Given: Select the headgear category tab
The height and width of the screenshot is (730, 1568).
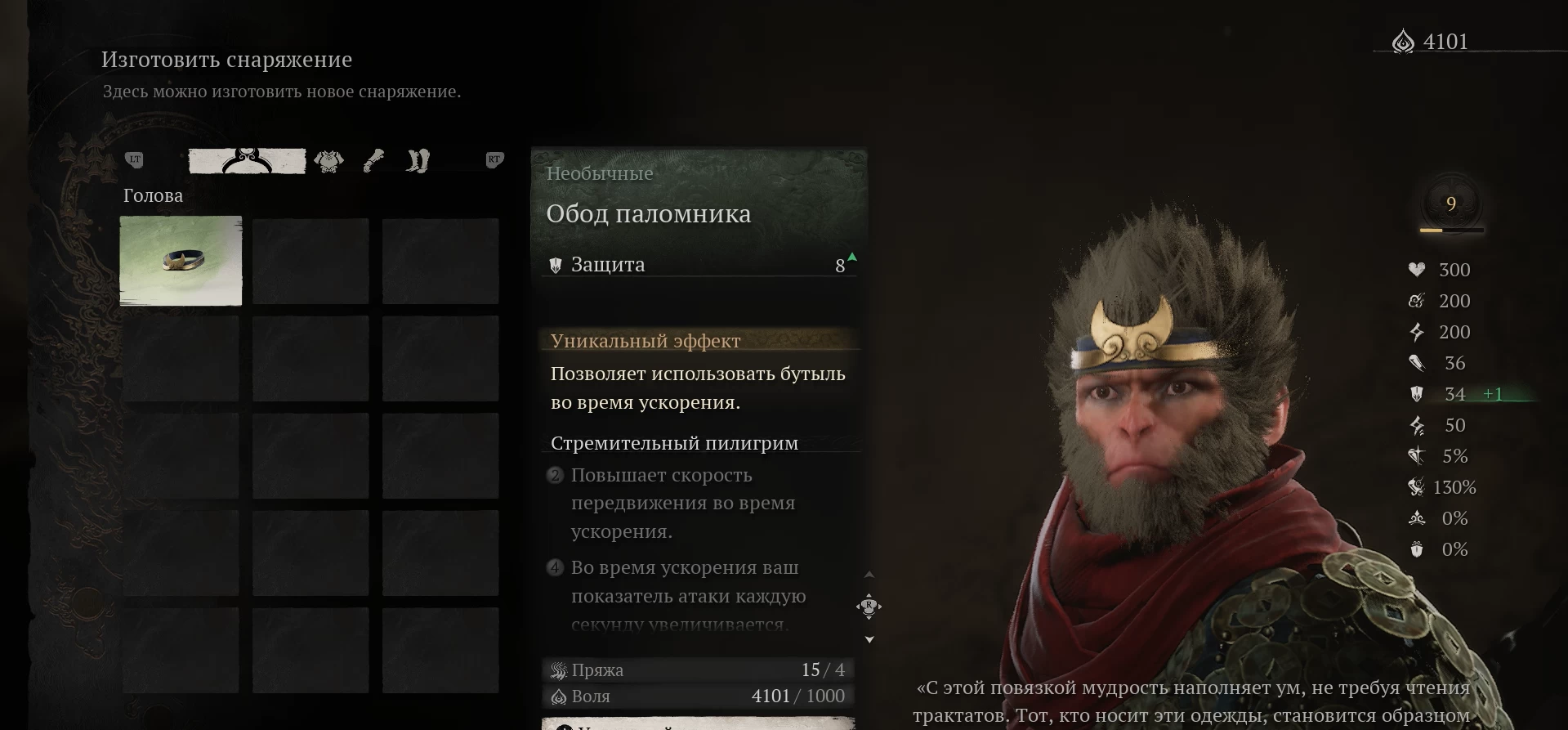Looking at the screenshot, I should [248, 161].
